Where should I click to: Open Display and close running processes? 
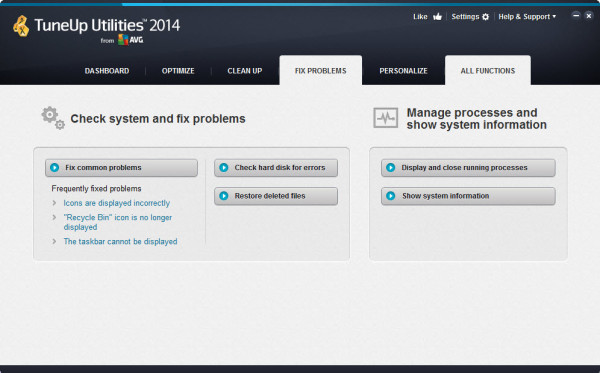(x=468, y=168)
